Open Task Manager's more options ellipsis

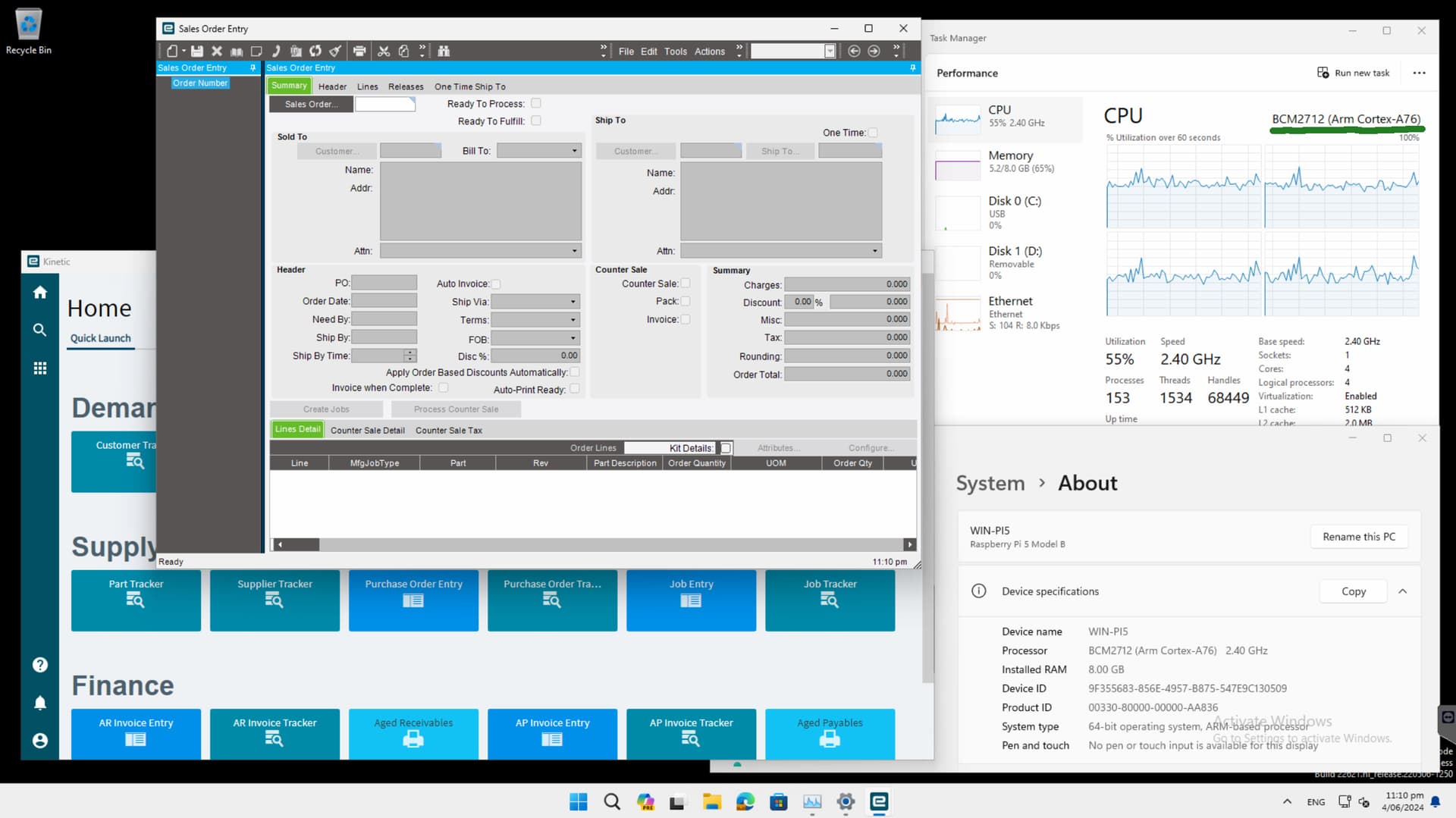[1419, 73]
